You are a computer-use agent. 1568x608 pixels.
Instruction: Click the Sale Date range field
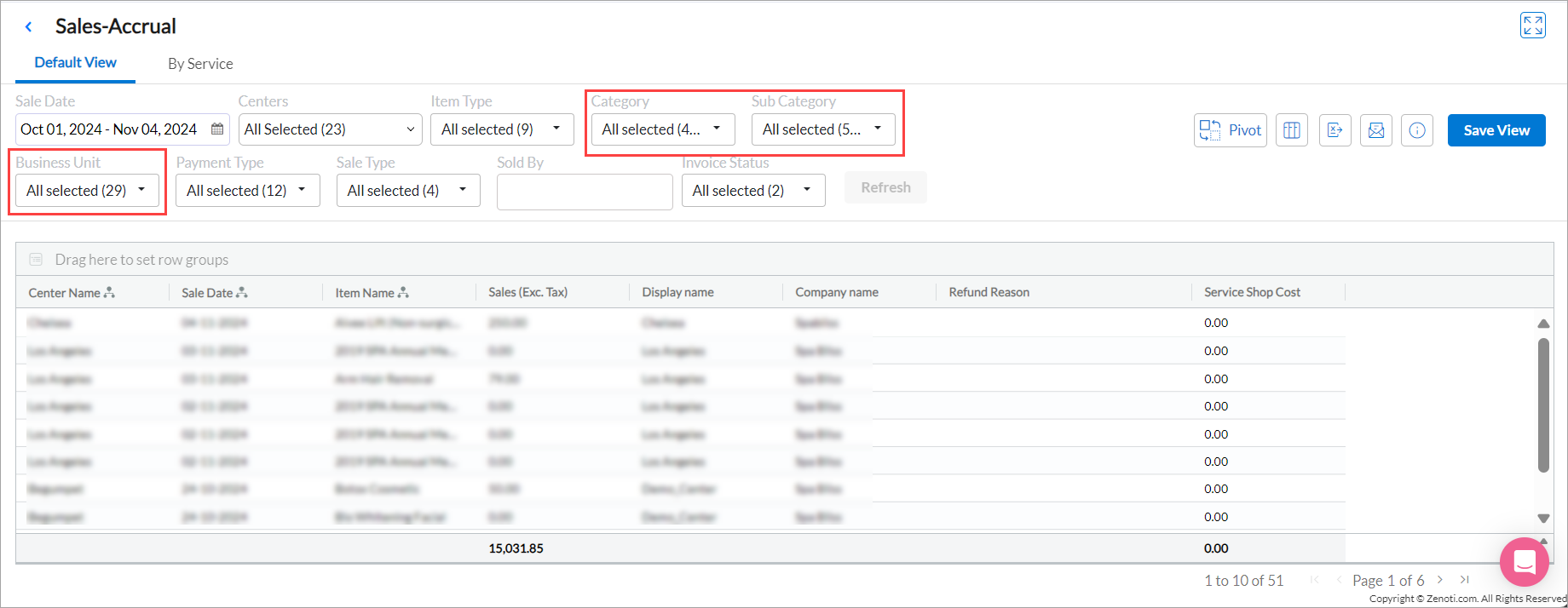point(122,129)
